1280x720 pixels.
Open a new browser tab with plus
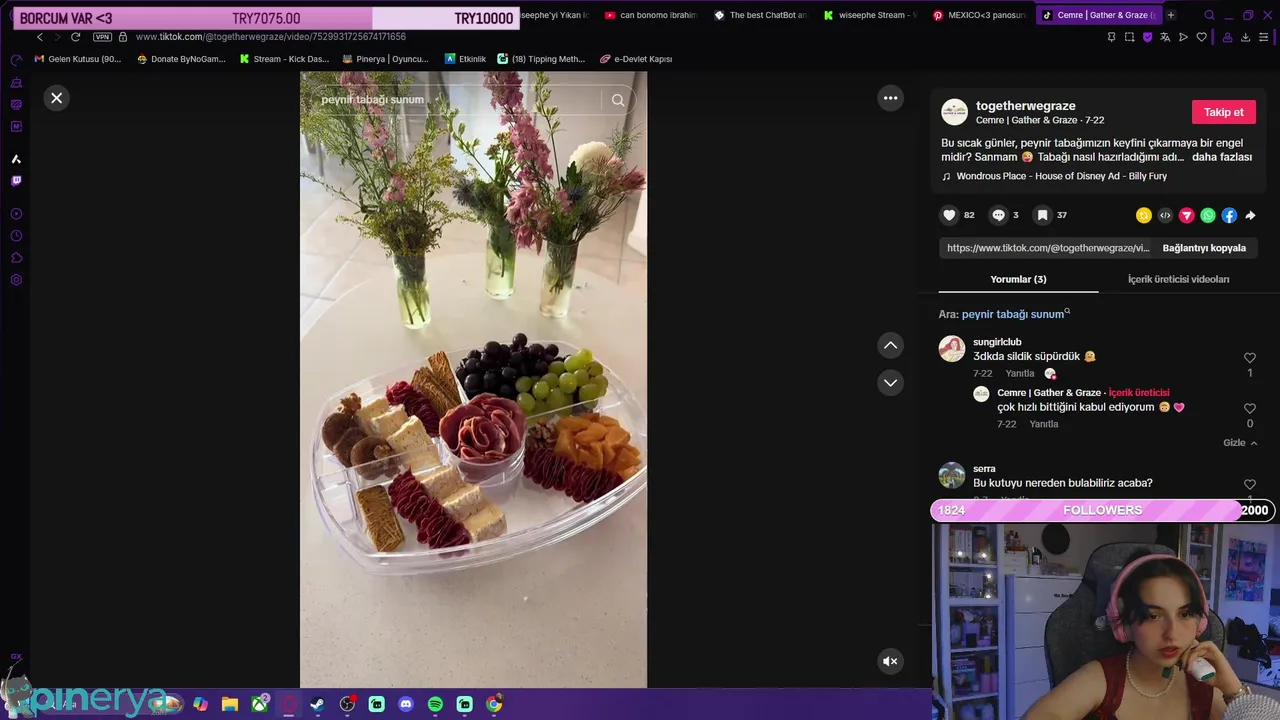click(1170, 15)
